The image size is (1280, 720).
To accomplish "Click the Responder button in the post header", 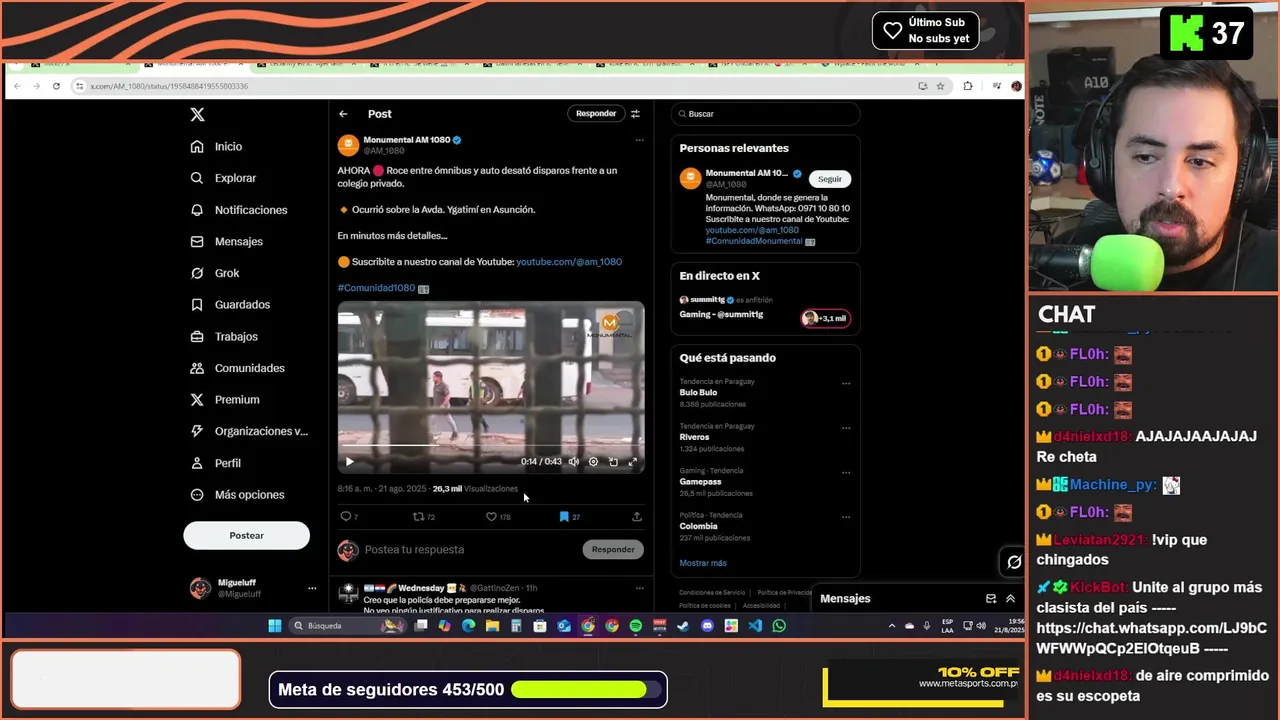I will [x=596, y=114].
